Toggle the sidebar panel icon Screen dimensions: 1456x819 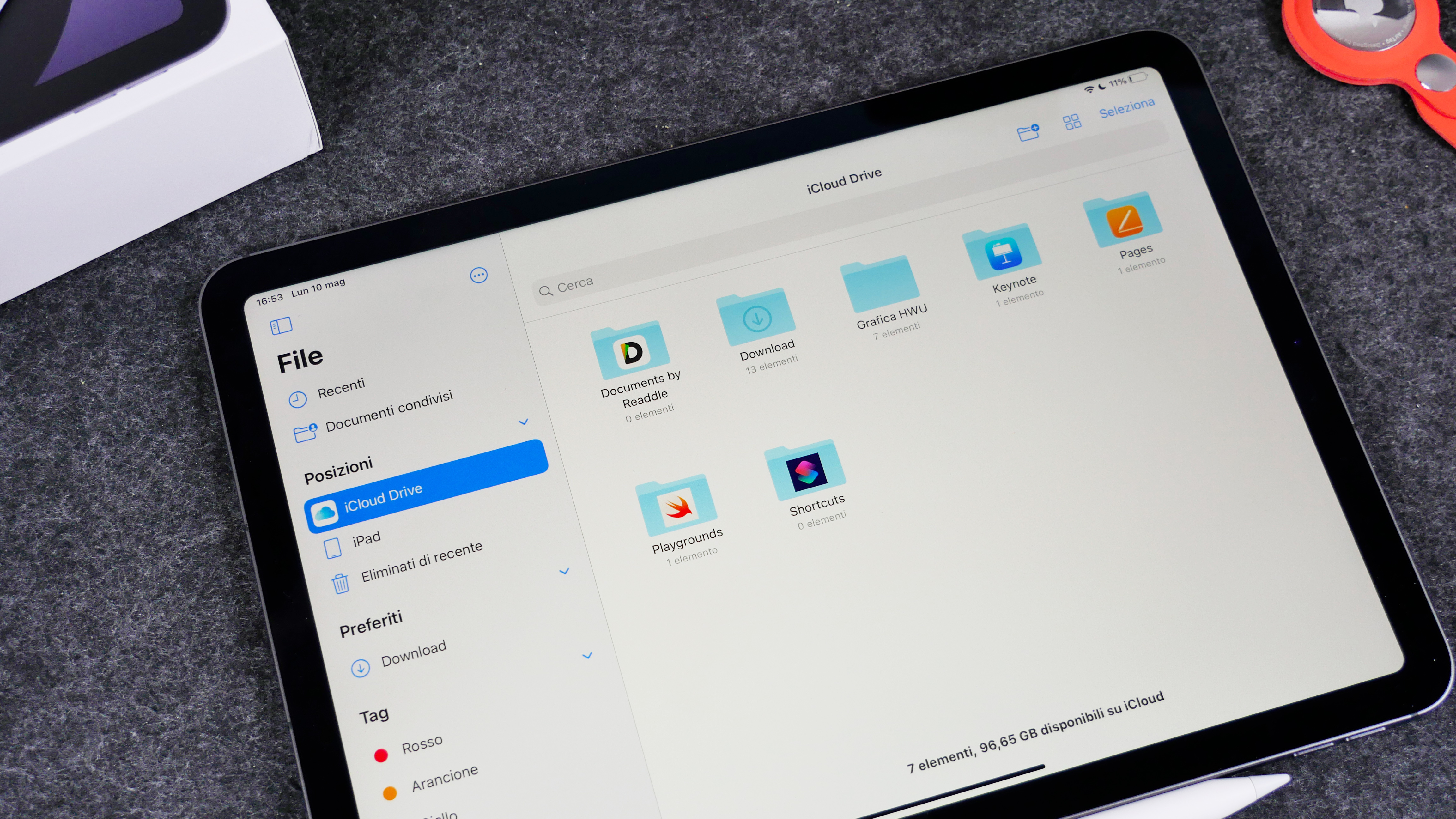click(281, 325)
